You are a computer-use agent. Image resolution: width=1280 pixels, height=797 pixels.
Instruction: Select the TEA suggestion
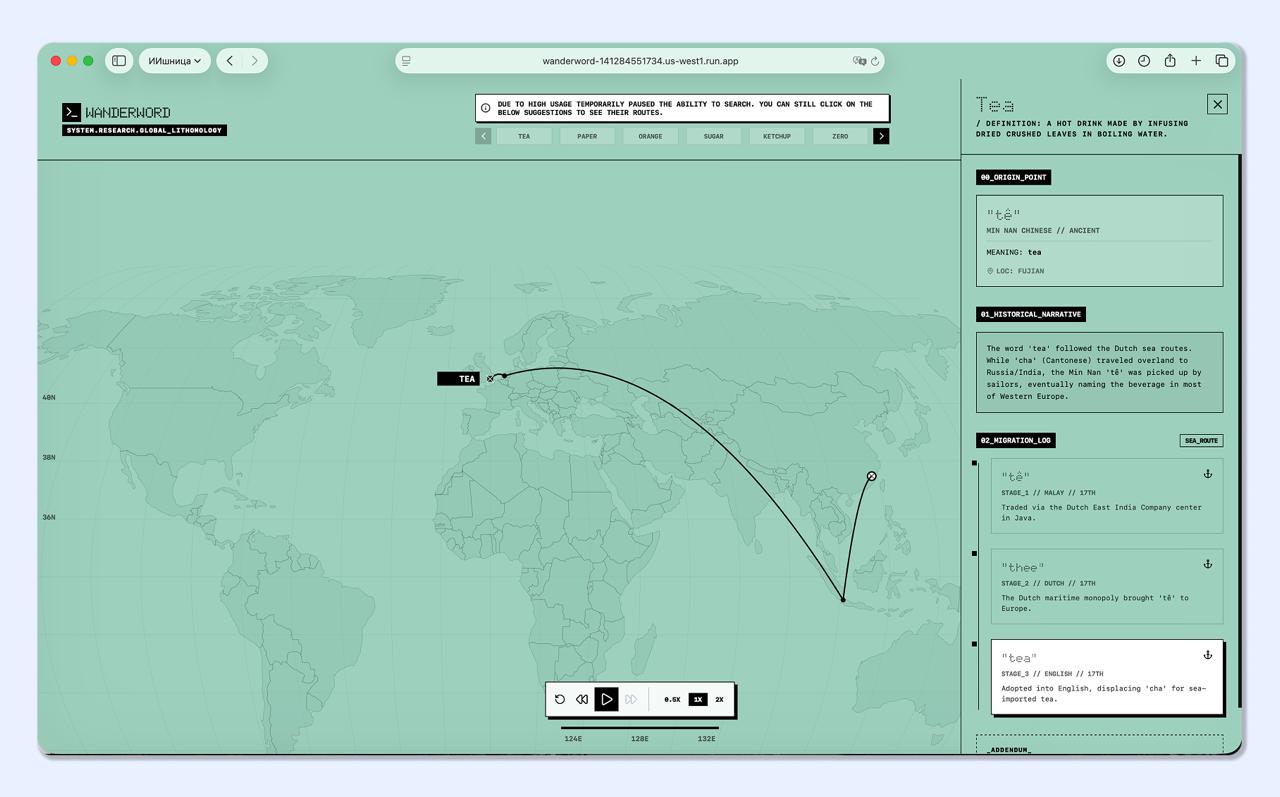tap(524, 136)
